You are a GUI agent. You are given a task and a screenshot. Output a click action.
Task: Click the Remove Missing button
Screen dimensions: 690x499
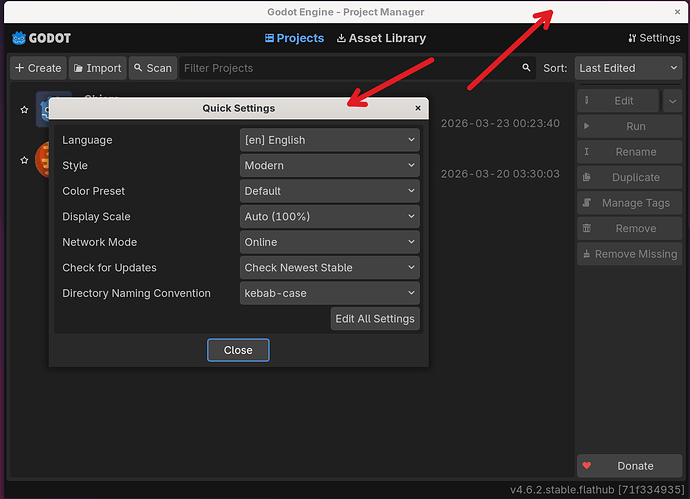tap(630, 254)
